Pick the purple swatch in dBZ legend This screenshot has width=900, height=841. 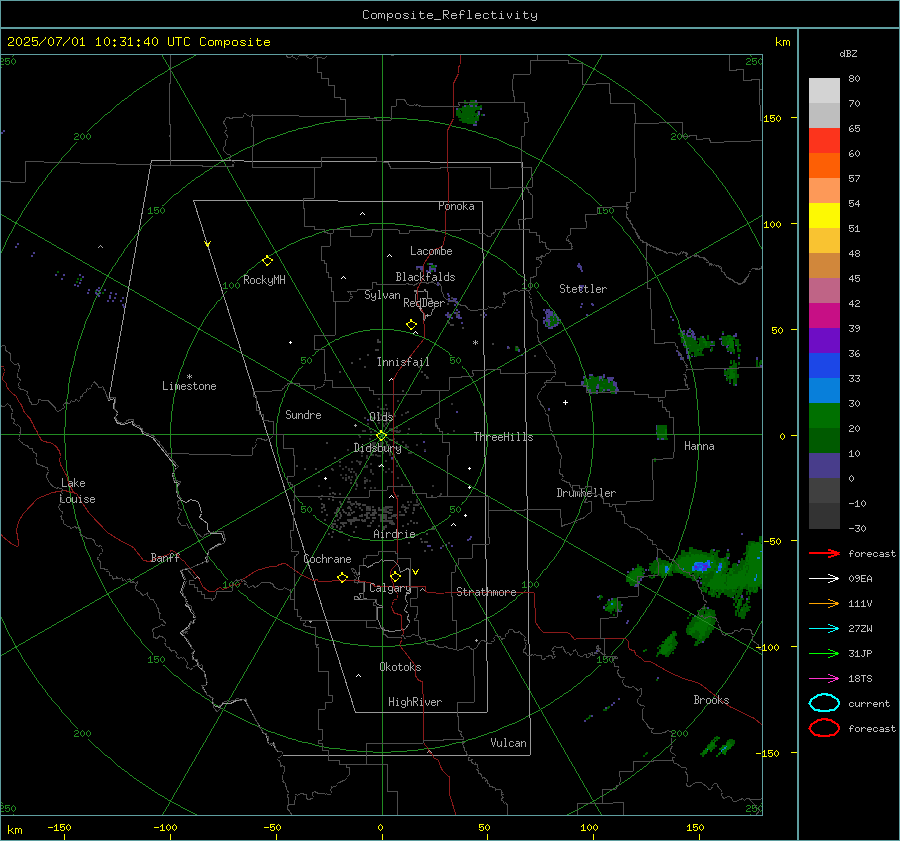pyautogui.click(x=824, y=340)
